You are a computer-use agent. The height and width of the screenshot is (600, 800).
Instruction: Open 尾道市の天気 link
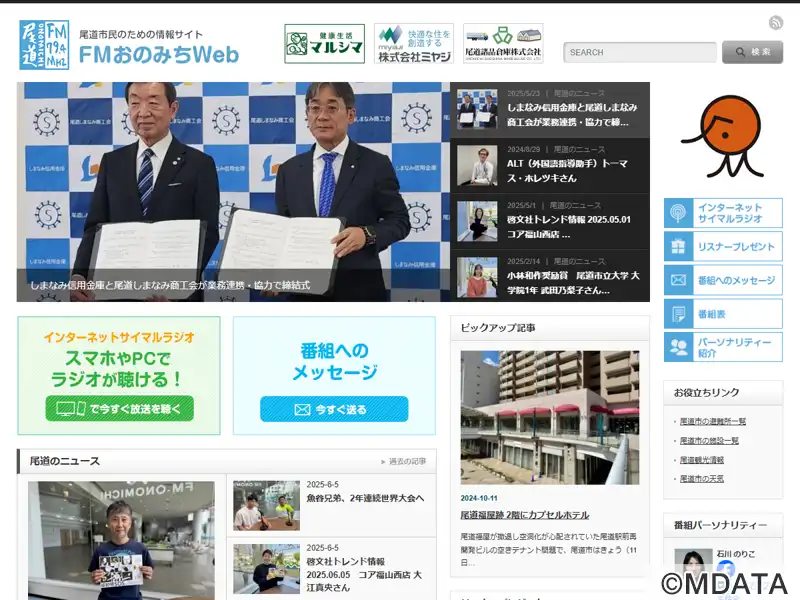702,479
